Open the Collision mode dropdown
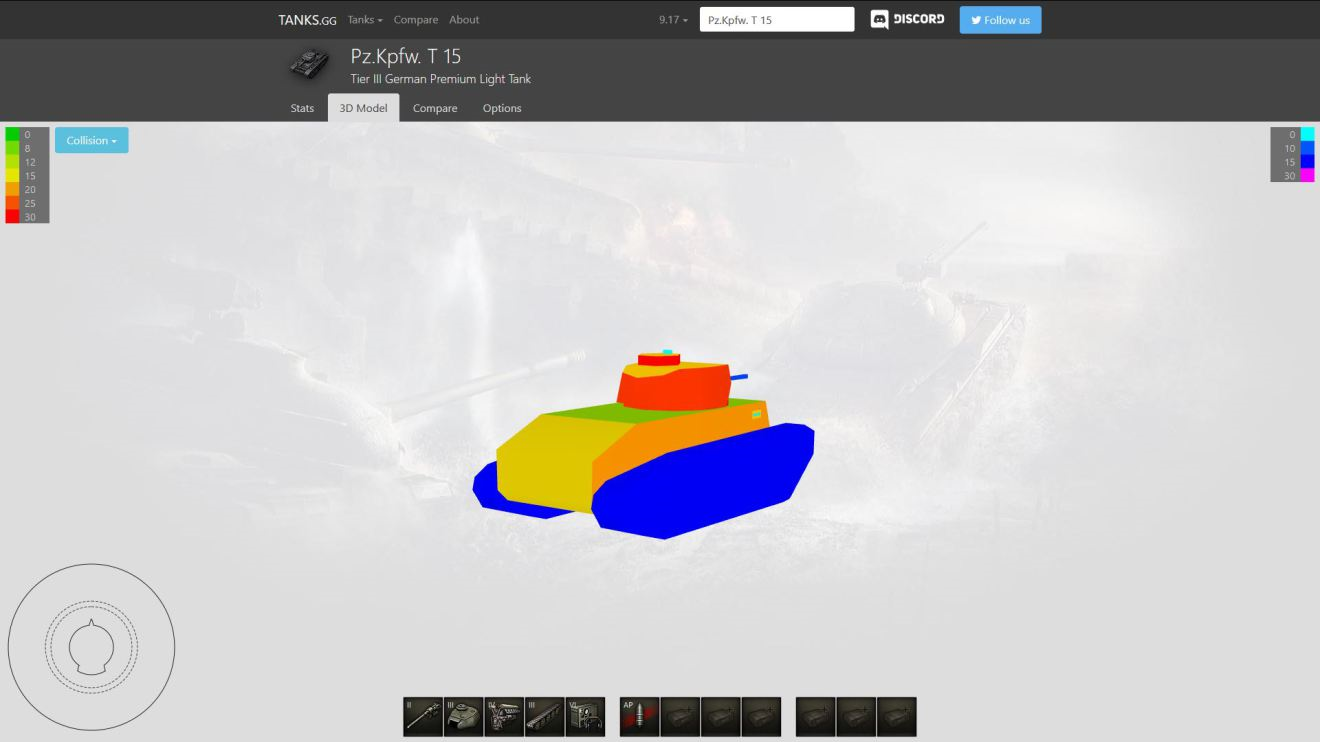This screenshot has width=1320, height=742. coord(91,141)
